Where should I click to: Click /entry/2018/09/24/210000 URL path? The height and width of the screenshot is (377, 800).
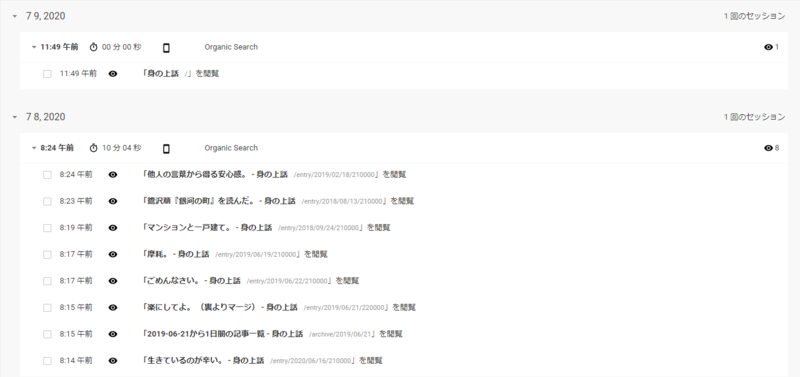click(318, 228)
